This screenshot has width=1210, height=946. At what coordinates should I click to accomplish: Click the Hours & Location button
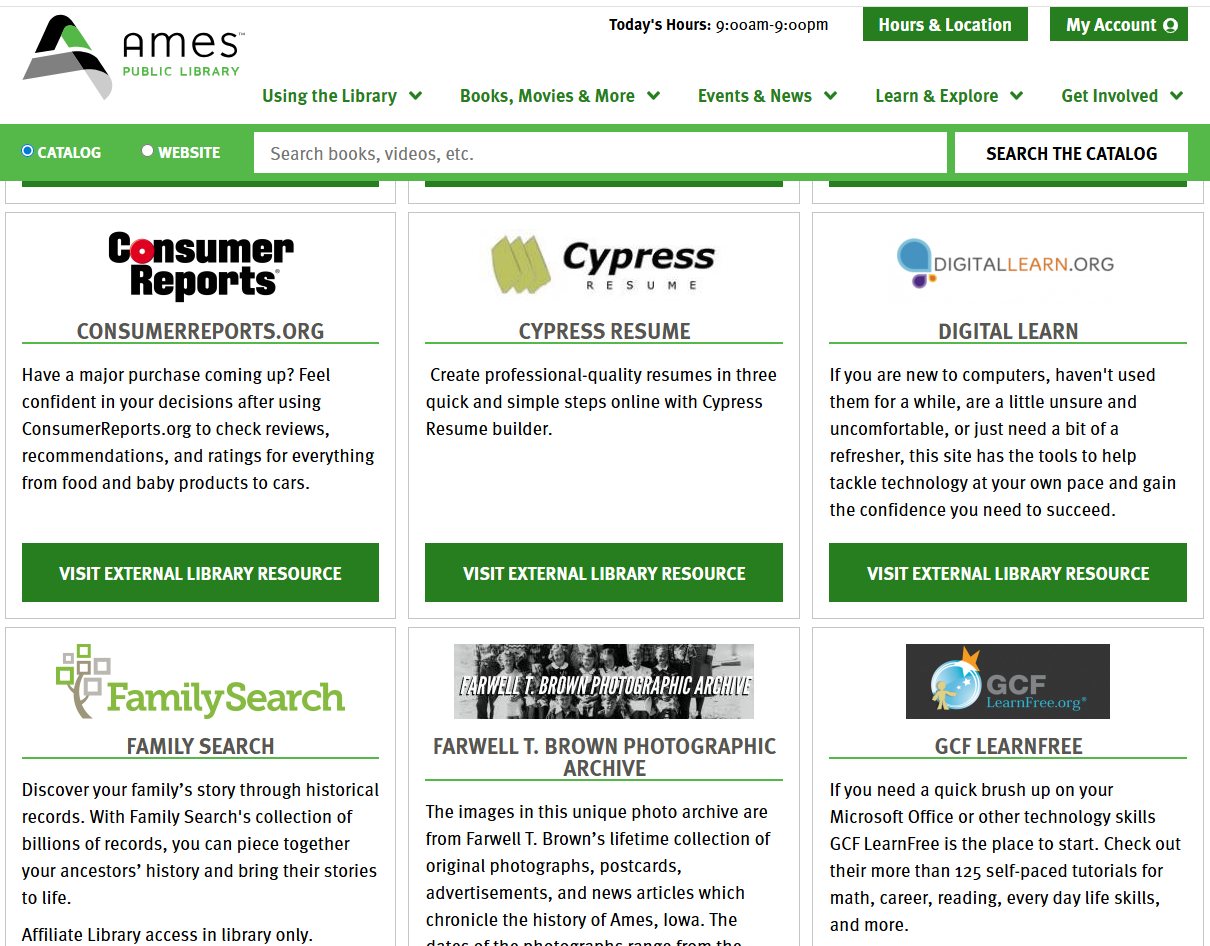945,25
